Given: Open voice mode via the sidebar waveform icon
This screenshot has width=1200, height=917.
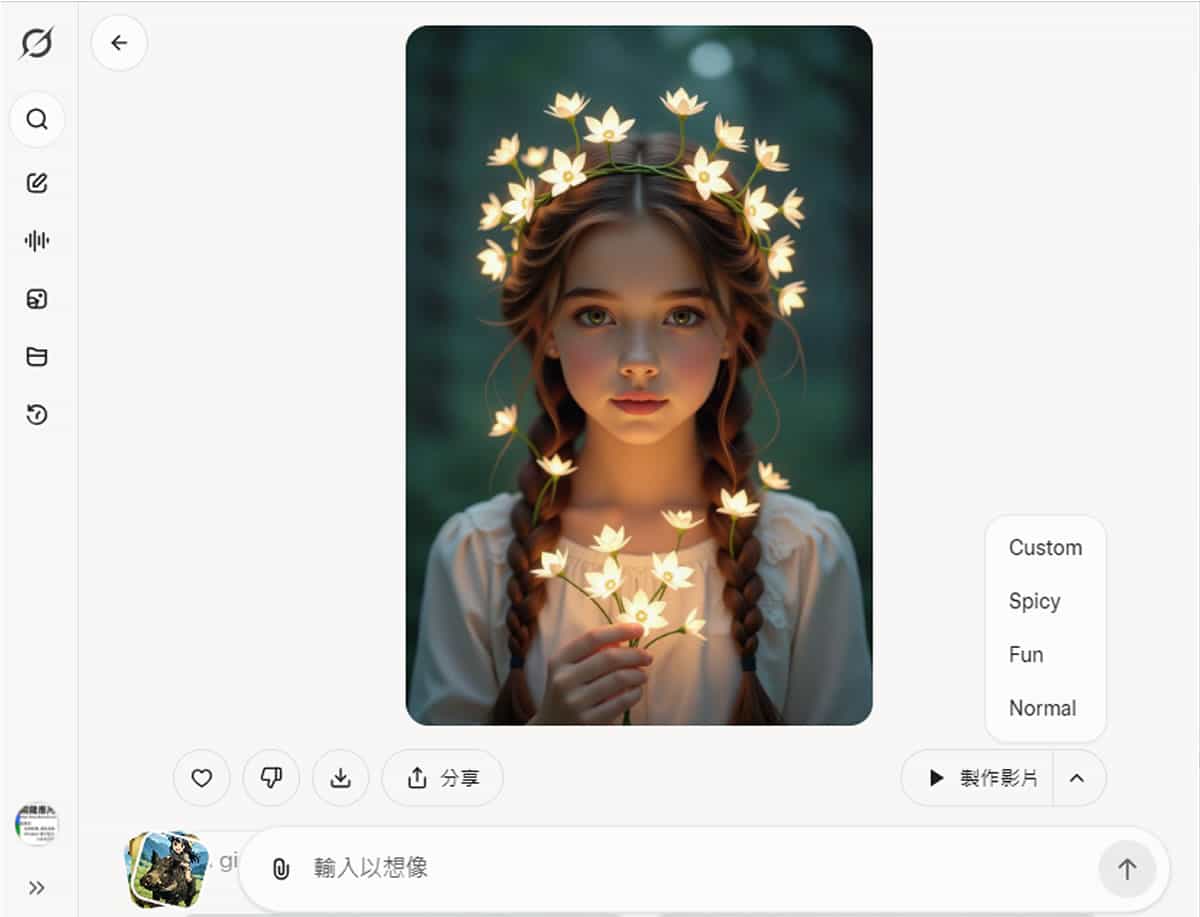Looking at the screenshot, I should (x=37, y=241).
